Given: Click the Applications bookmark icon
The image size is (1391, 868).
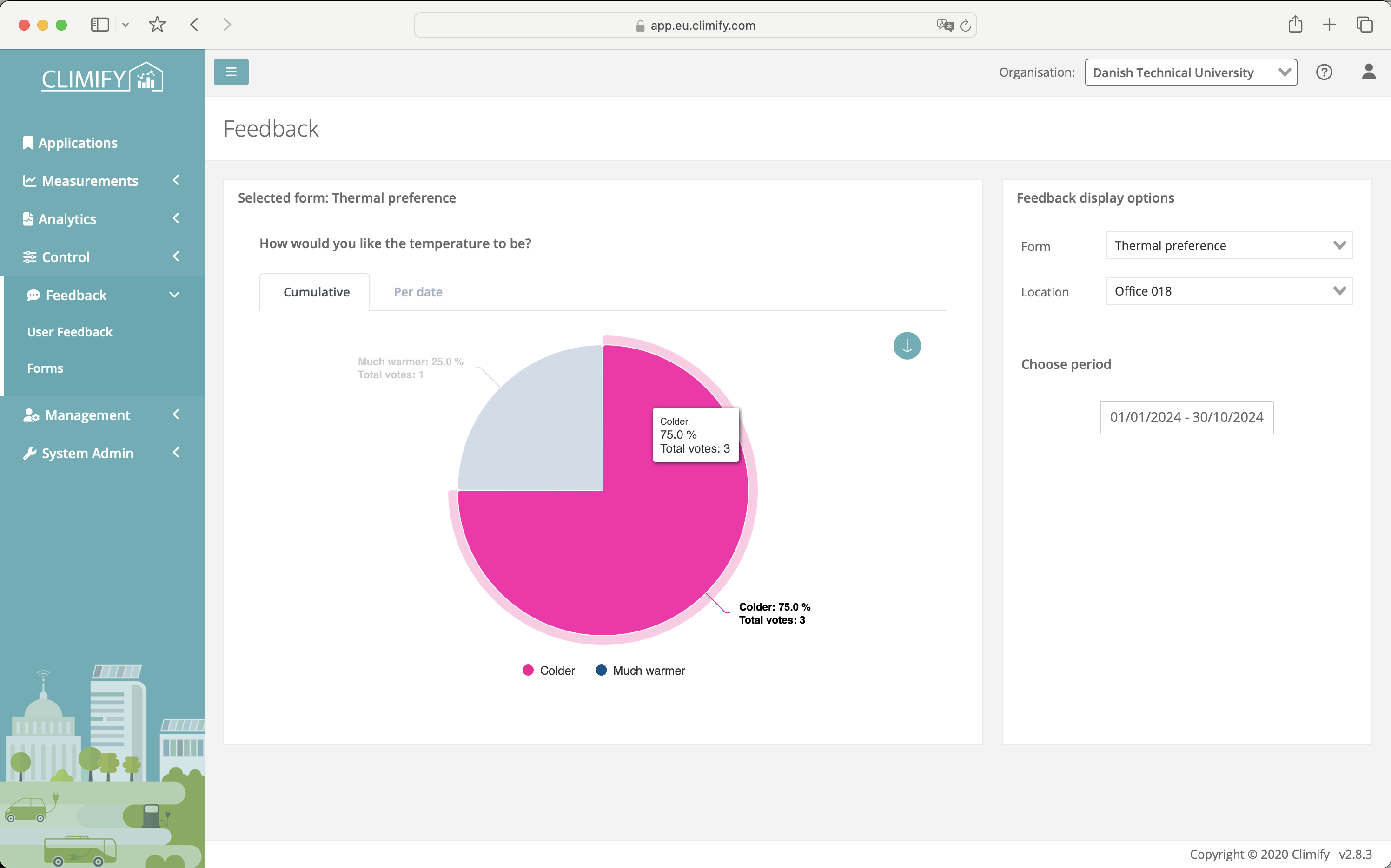Looking at the screenshot, I should click(27, 142).
